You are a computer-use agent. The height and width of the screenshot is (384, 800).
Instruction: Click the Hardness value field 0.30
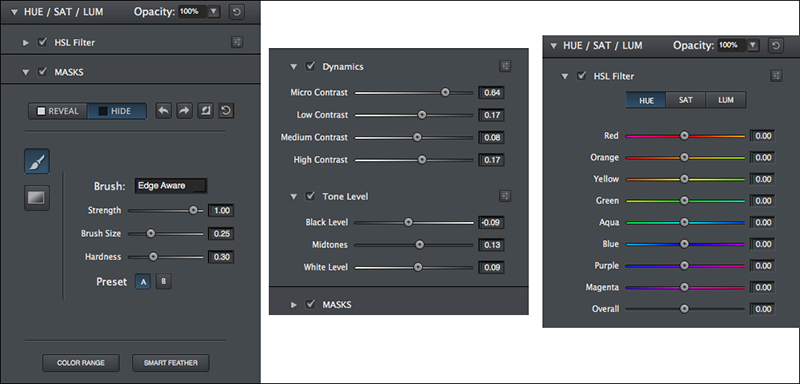pos(221,257)
